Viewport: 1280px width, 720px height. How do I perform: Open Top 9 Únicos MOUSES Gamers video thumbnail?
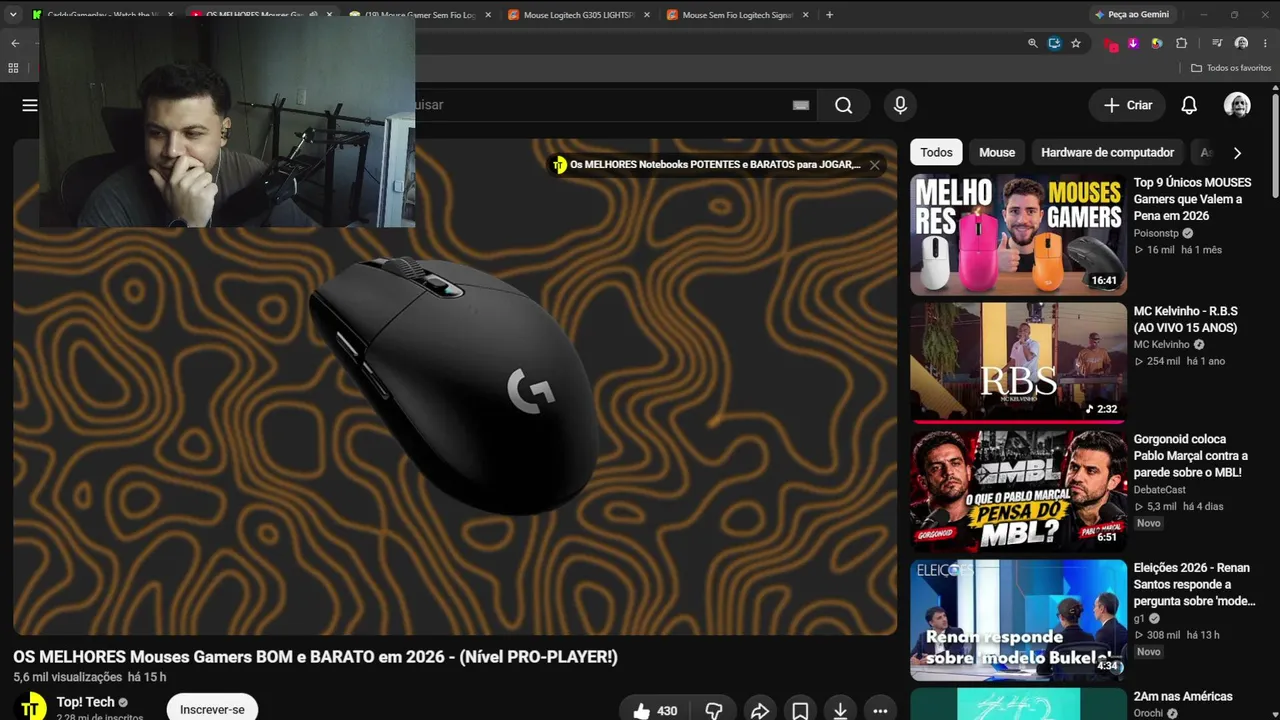point(1018,235)
